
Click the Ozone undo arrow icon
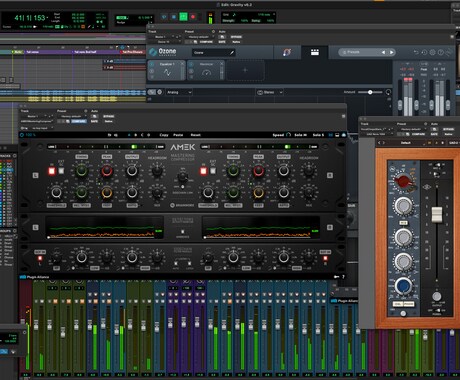point(416,52)
